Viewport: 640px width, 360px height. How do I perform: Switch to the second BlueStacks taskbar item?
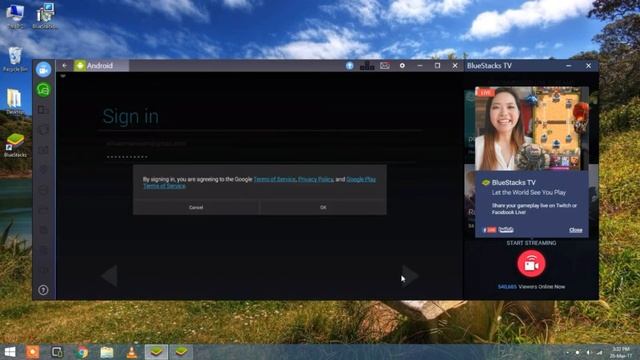181,352
